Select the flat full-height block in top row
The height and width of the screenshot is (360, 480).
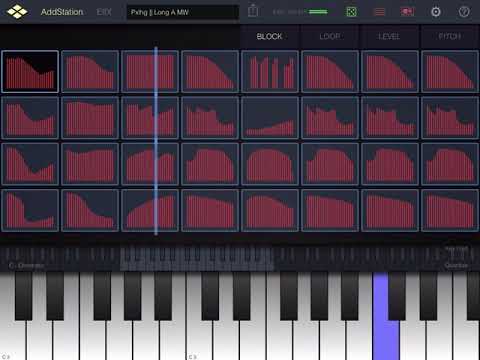150,71
